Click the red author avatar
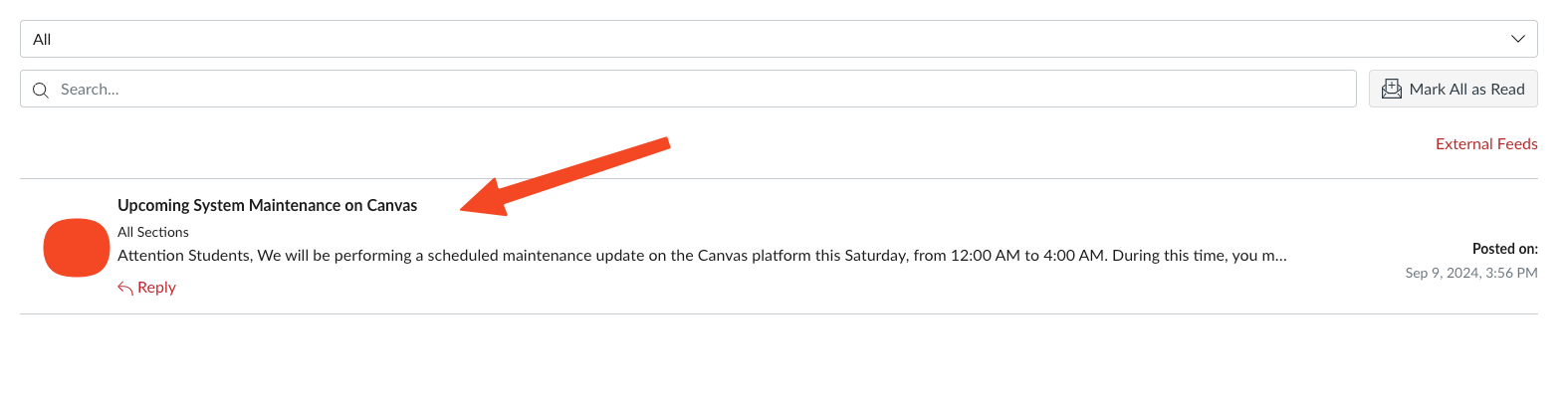Screen dimensions: 1568x410 tap(77, 248)
